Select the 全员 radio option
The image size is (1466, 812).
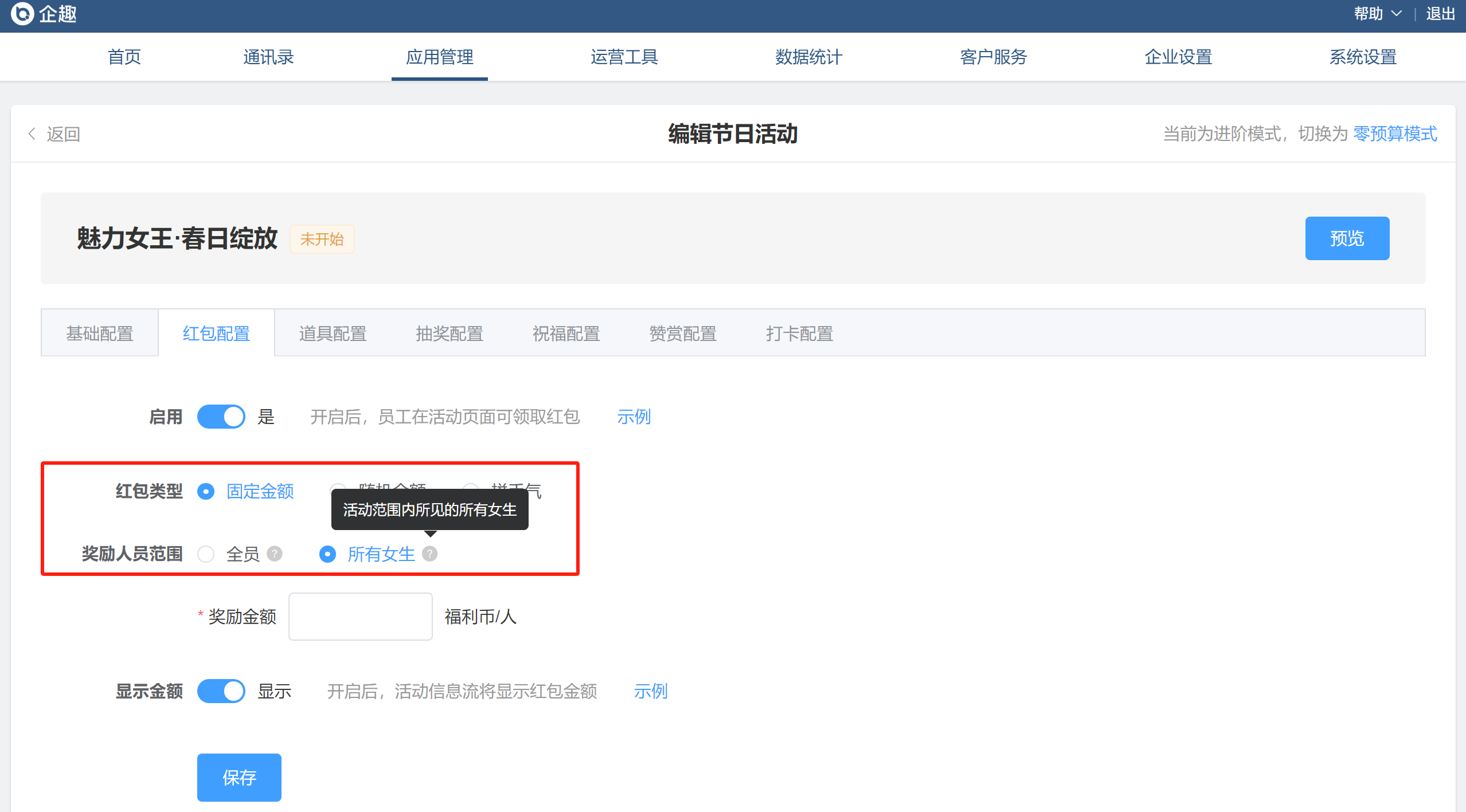coord(206,554)
